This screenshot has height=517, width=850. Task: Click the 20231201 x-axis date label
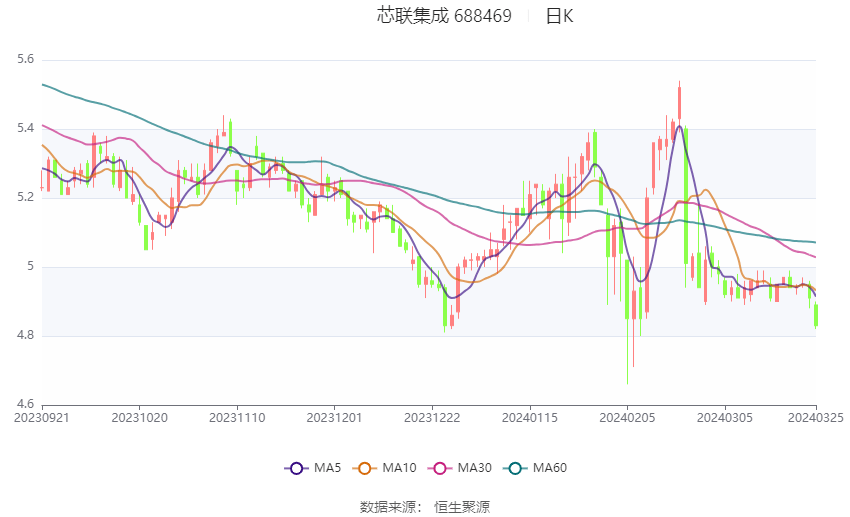(x=334, y=418)
